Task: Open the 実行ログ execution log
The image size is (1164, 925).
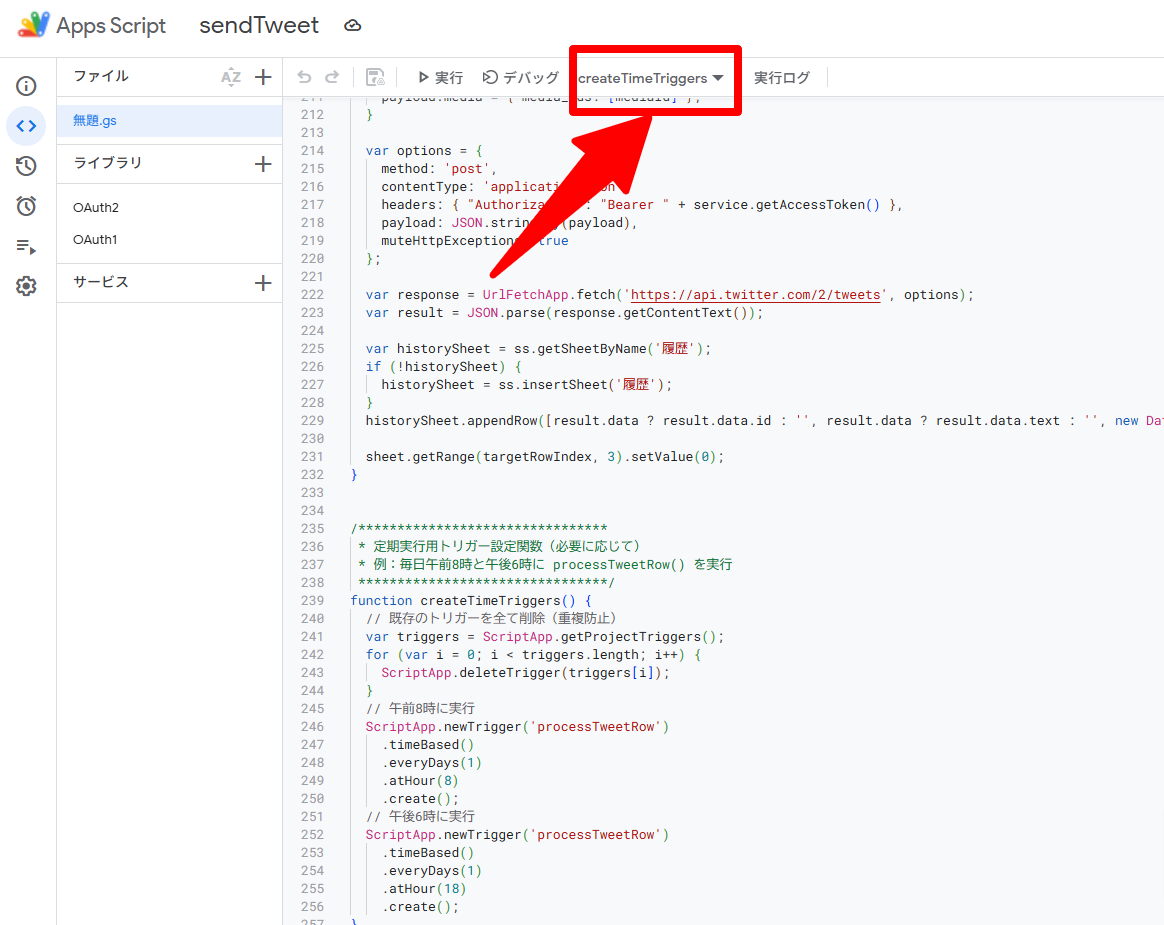Action: point(782,77)
